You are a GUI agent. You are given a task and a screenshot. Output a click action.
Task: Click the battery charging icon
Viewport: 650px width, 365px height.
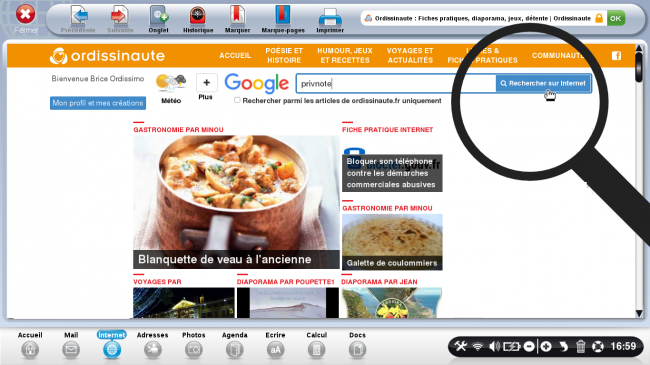(x=511, y=346)
